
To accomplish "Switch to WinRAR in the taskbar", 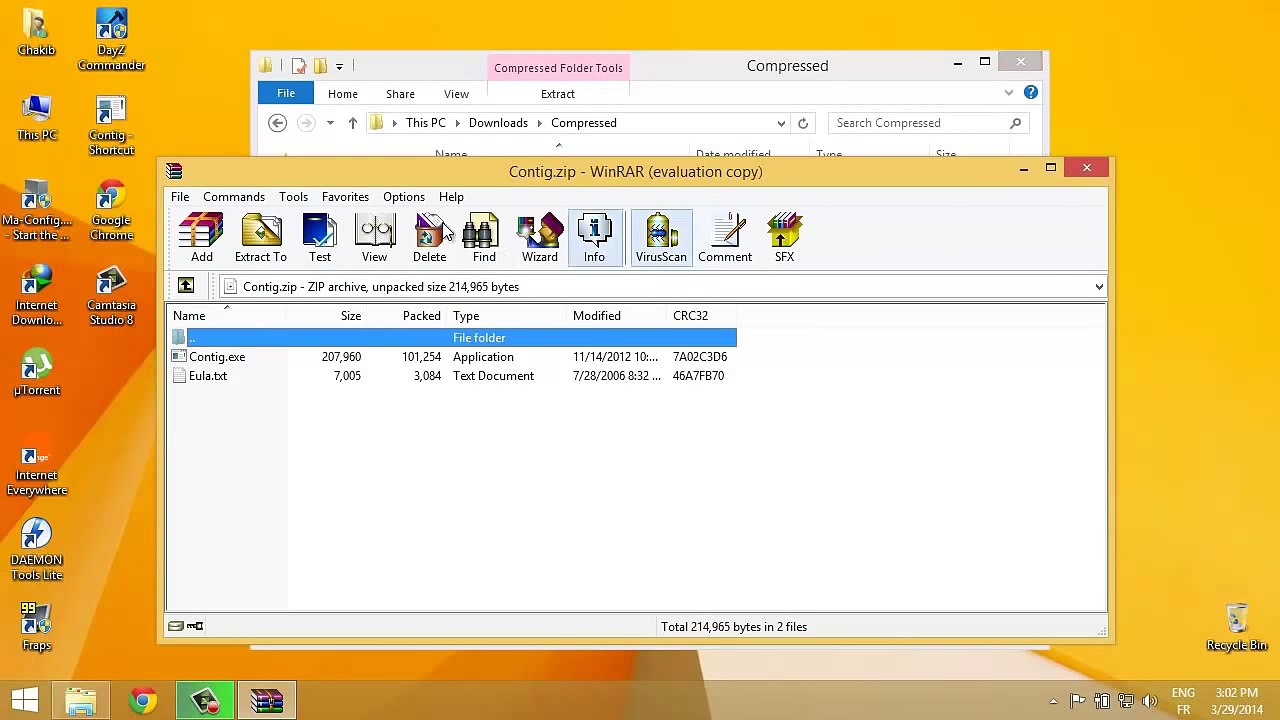I will (267, 700).
